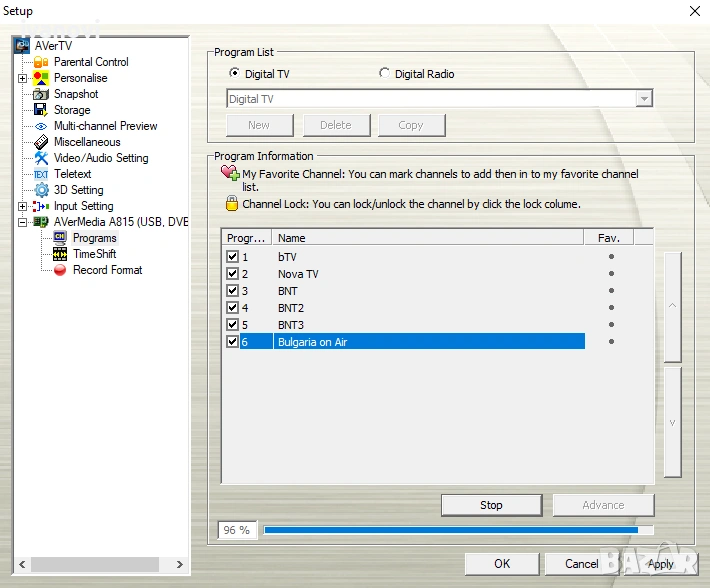
Task: Expand the Input Setting tree node
Action: (x=22, y=206)
